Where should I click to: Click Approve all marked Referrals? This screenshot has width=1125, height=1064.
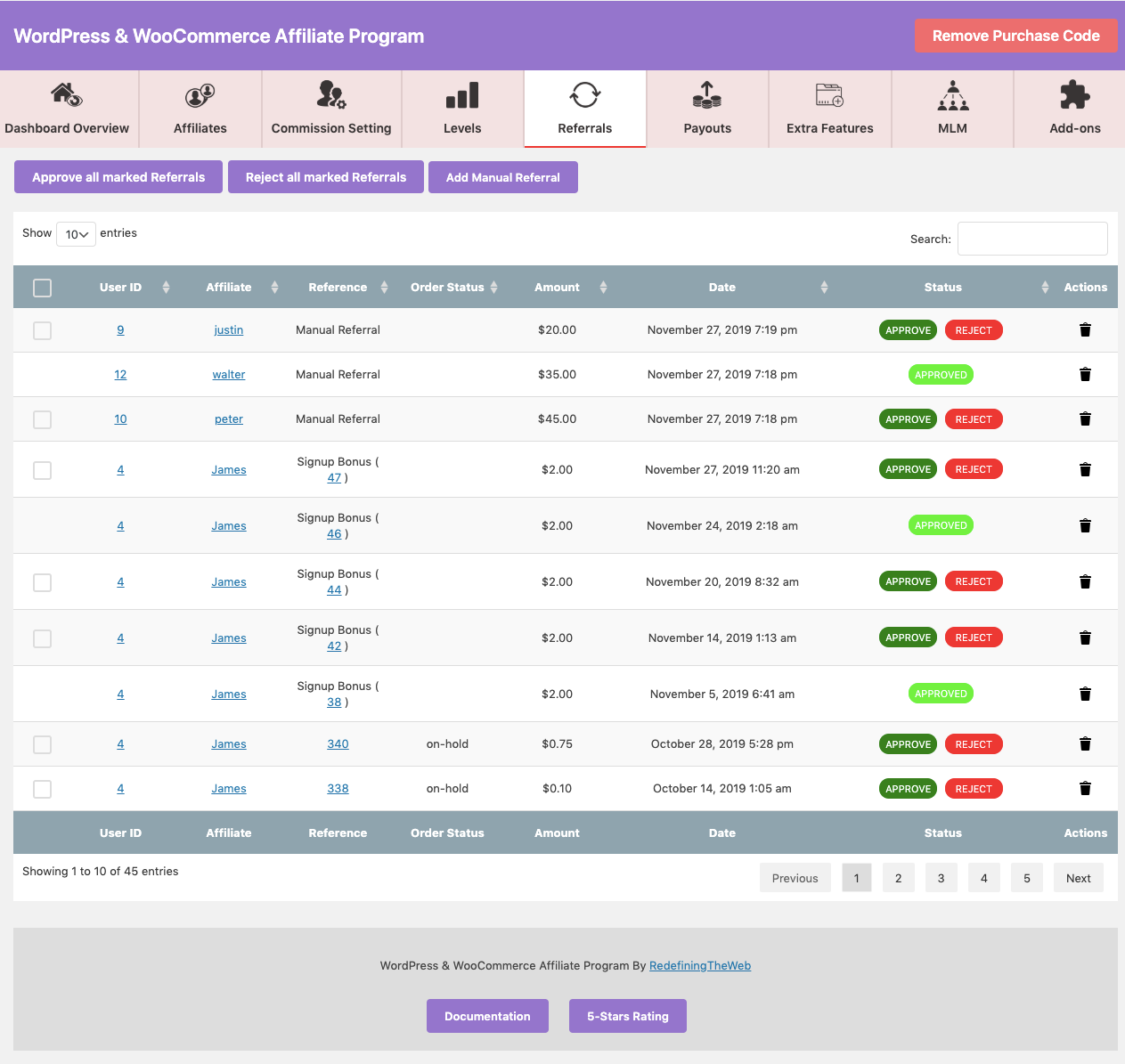point(118,177)
